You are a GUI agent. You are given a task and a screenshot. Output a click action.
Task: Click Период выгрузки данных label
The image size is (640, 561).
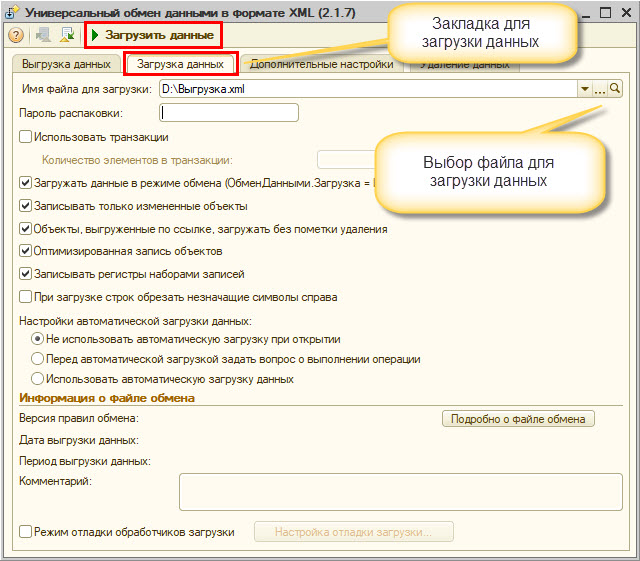pyautogui.click(x=85, y=461)
